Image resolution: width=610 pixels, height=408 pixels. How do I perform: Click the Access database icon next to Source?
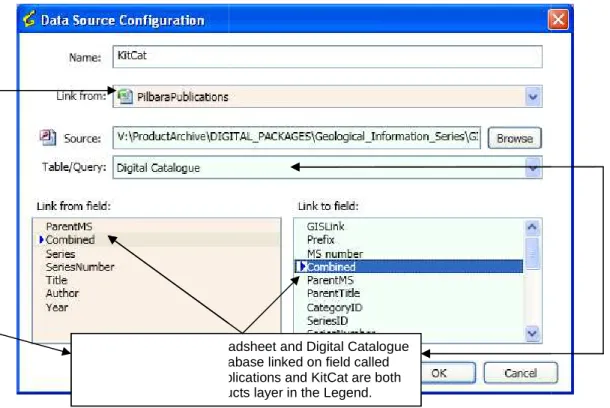point(47,137)
